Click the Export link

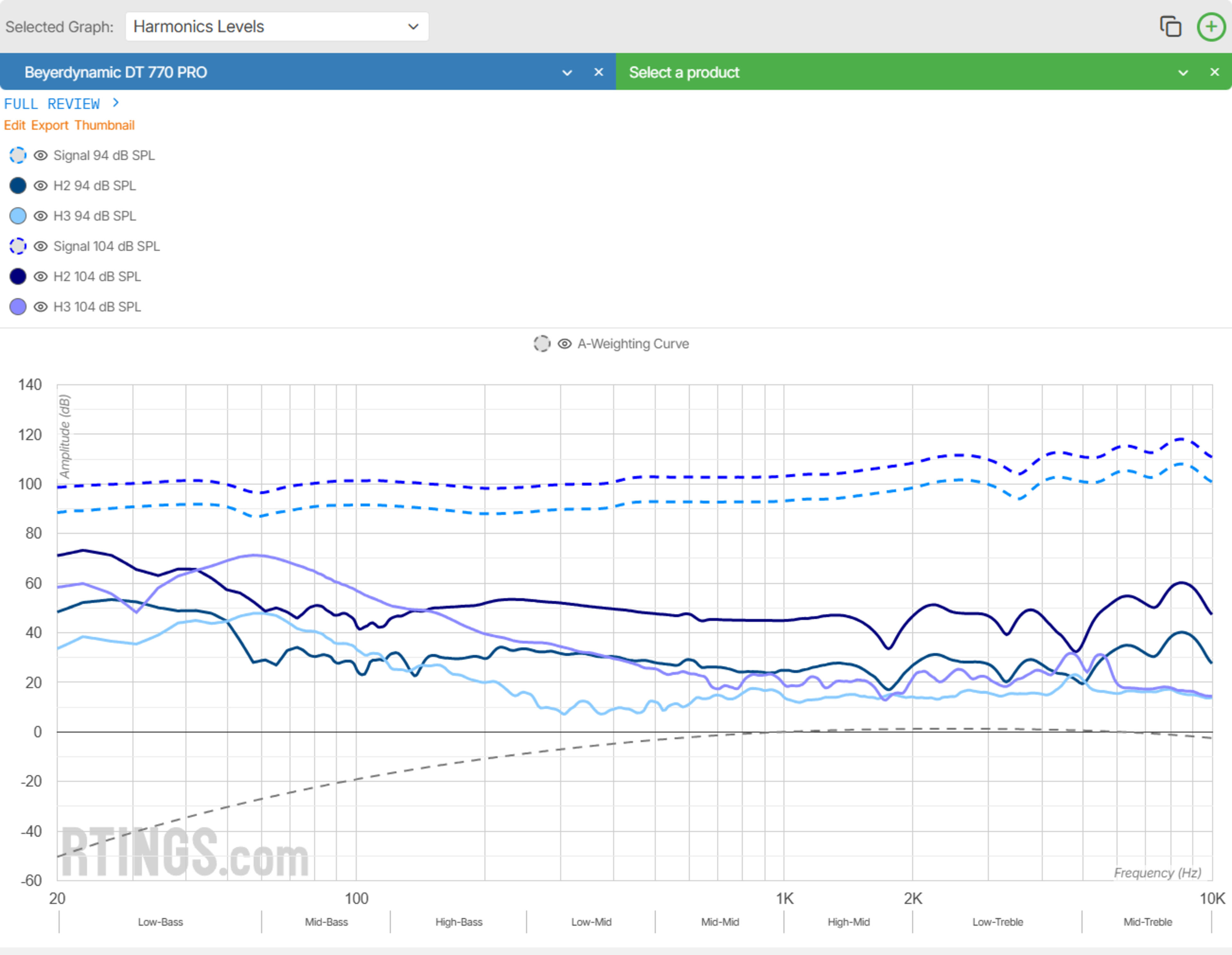click(50, 125)
